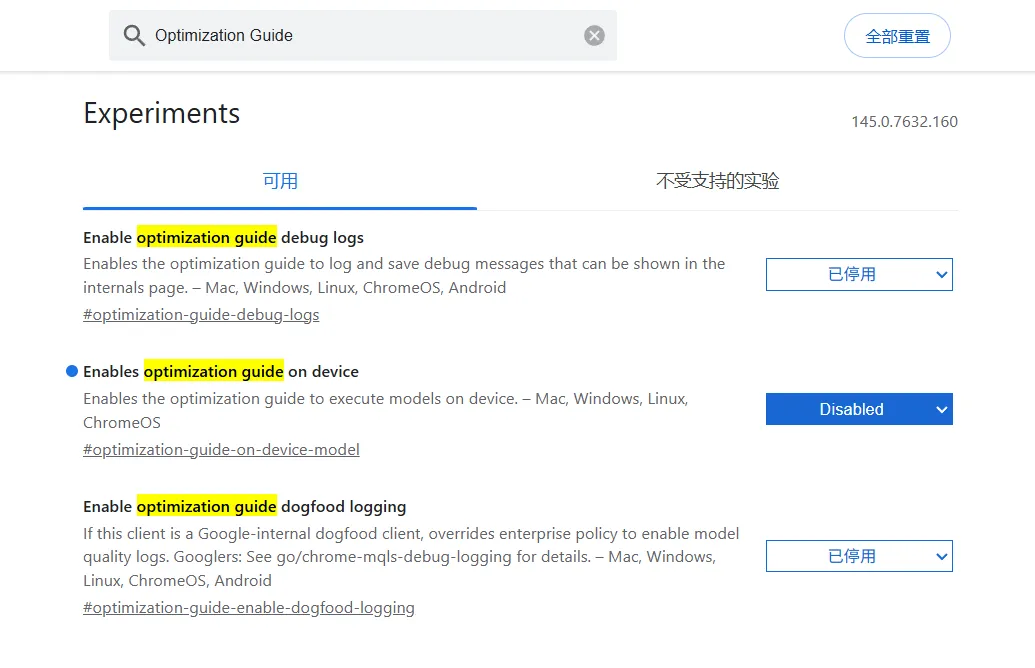Image resolution: width=1035 pixels, height=668 pixels.
Task: Click the blue modified-flag dot indicator
Action: (71, 372)
